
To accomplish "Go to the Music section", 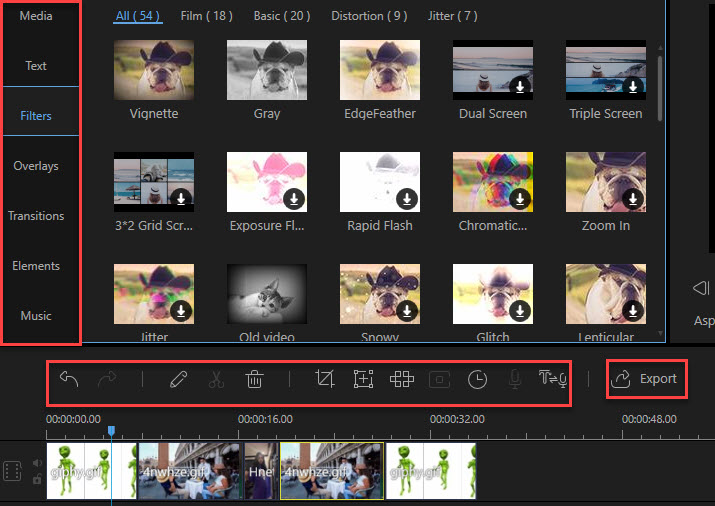I will pos(36,316).
